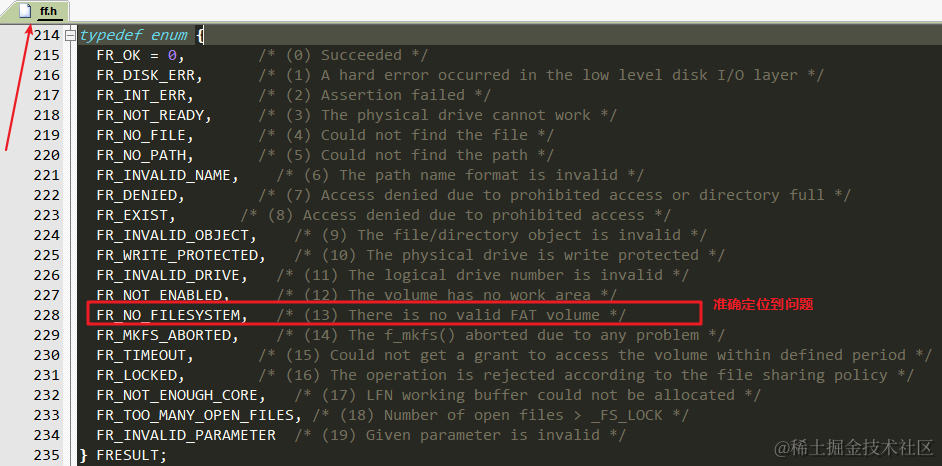Click line number 235 in gutter
The height and width of the screenshot is (466, 942).
coord(47,455)
